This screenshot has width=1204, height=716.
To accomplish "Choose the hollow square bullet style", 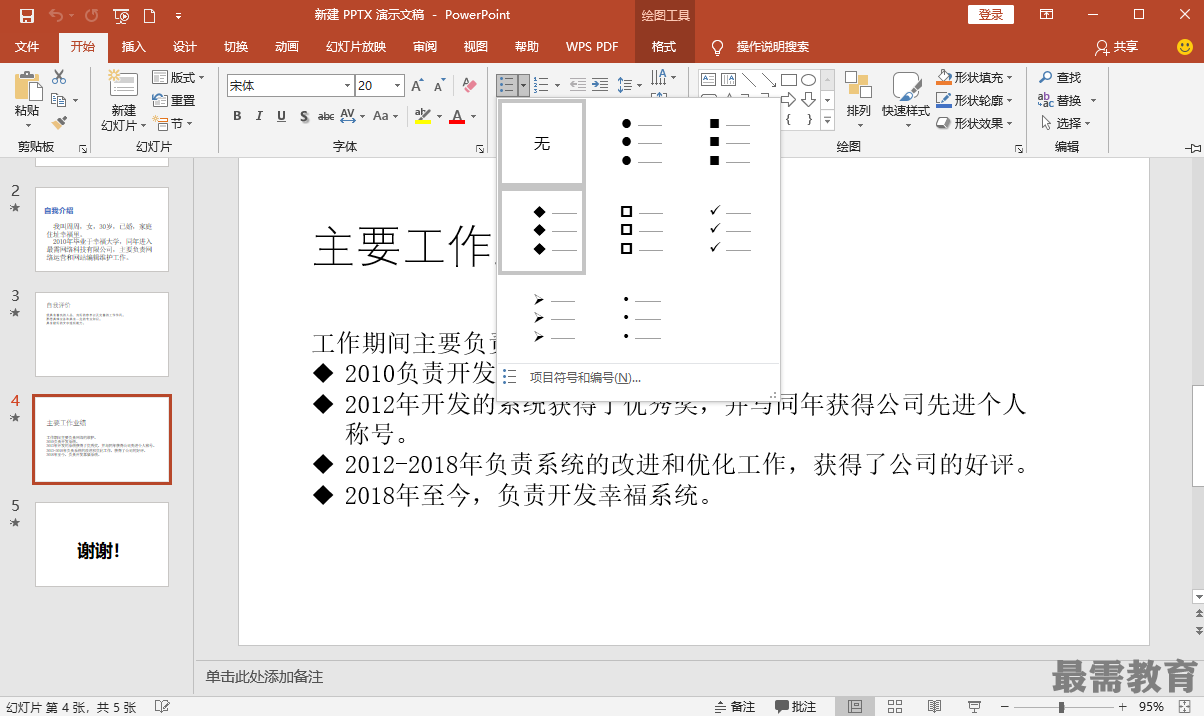I will pos(640,230).
